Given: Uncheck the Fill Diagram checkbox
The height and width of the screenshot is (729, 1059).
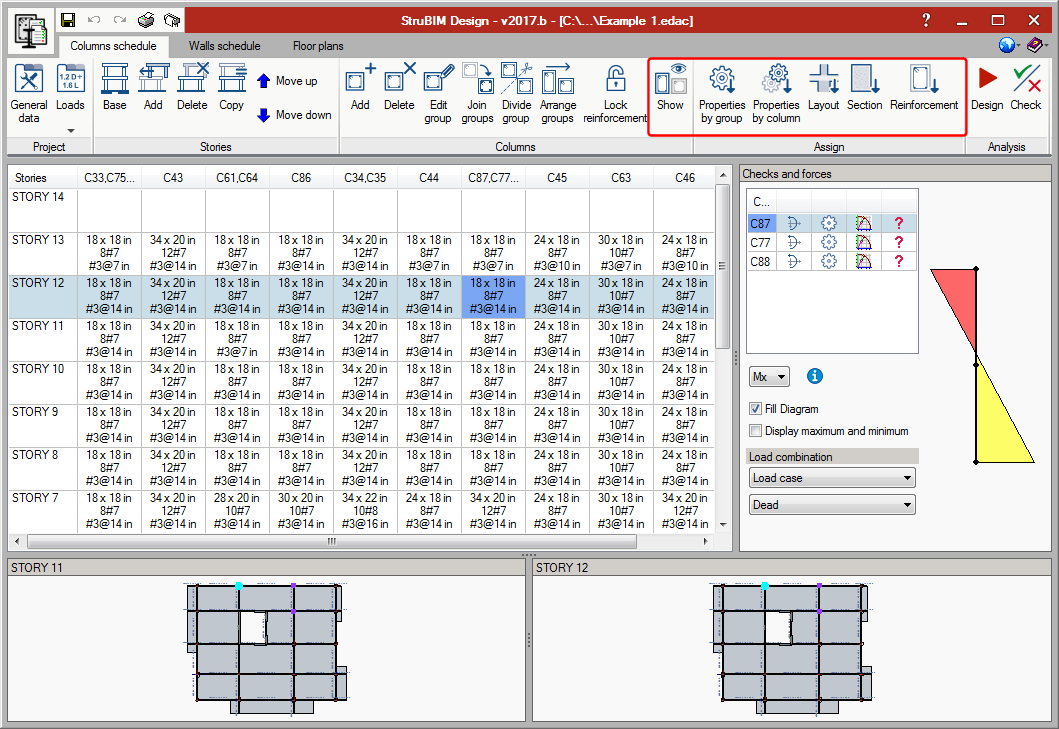Looking at the screenshot, I should pos(756,409).
